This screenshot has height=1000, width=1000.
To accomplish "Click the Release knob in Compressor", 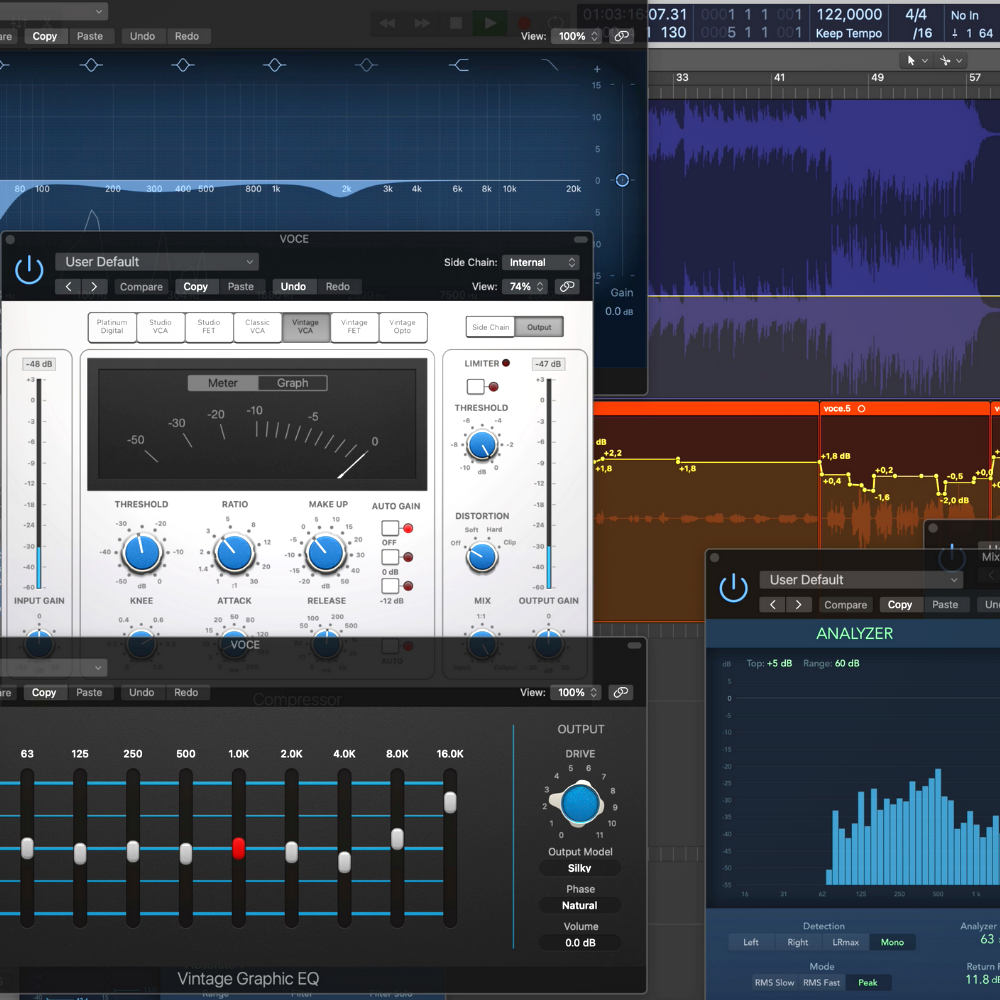I will click(x=327, y=644).
